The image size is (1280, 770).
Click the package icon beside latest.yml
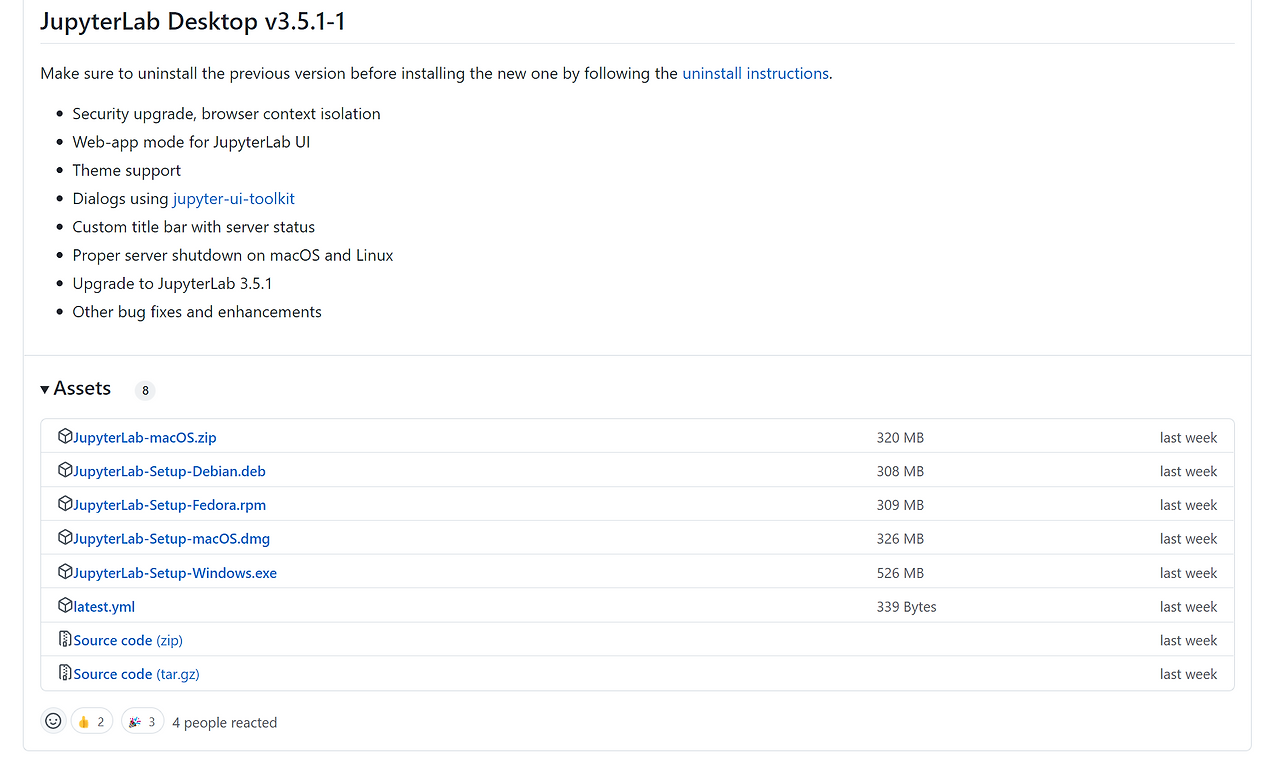(x=64, y=606)
